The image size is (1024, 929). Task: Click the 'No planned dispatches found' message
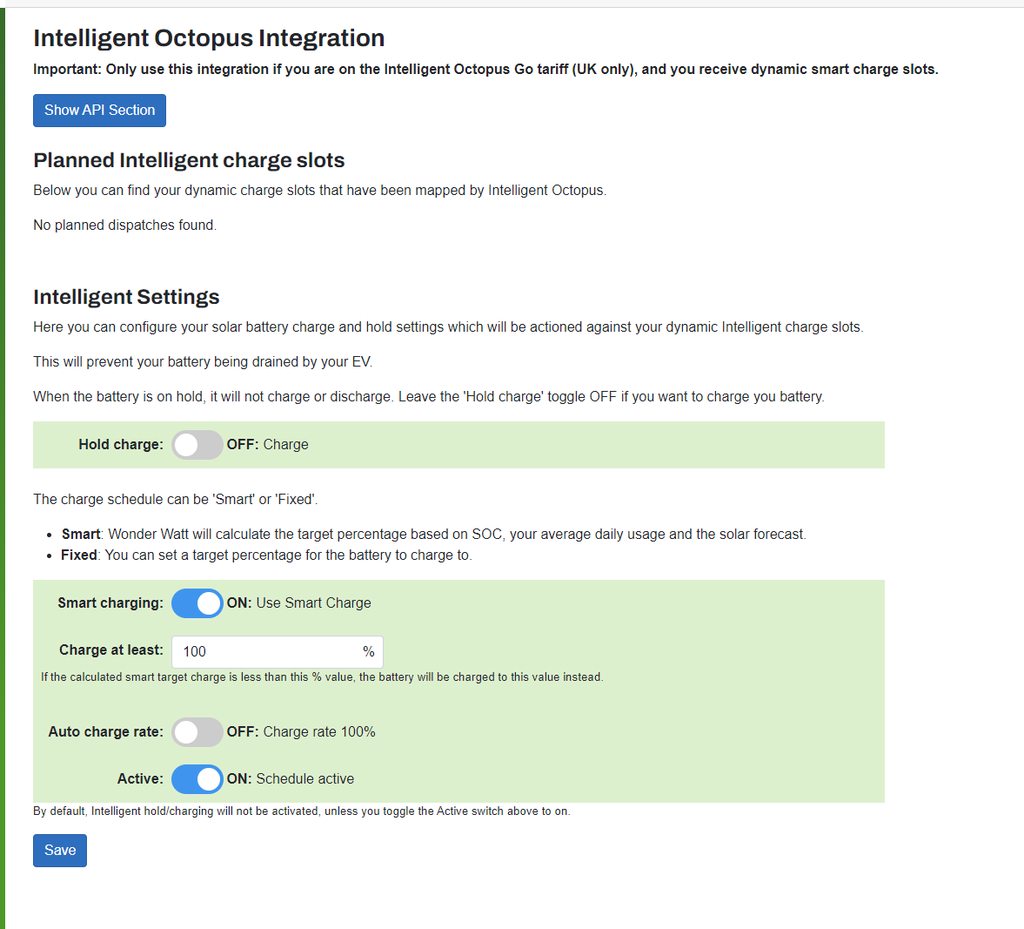[124, 225]
